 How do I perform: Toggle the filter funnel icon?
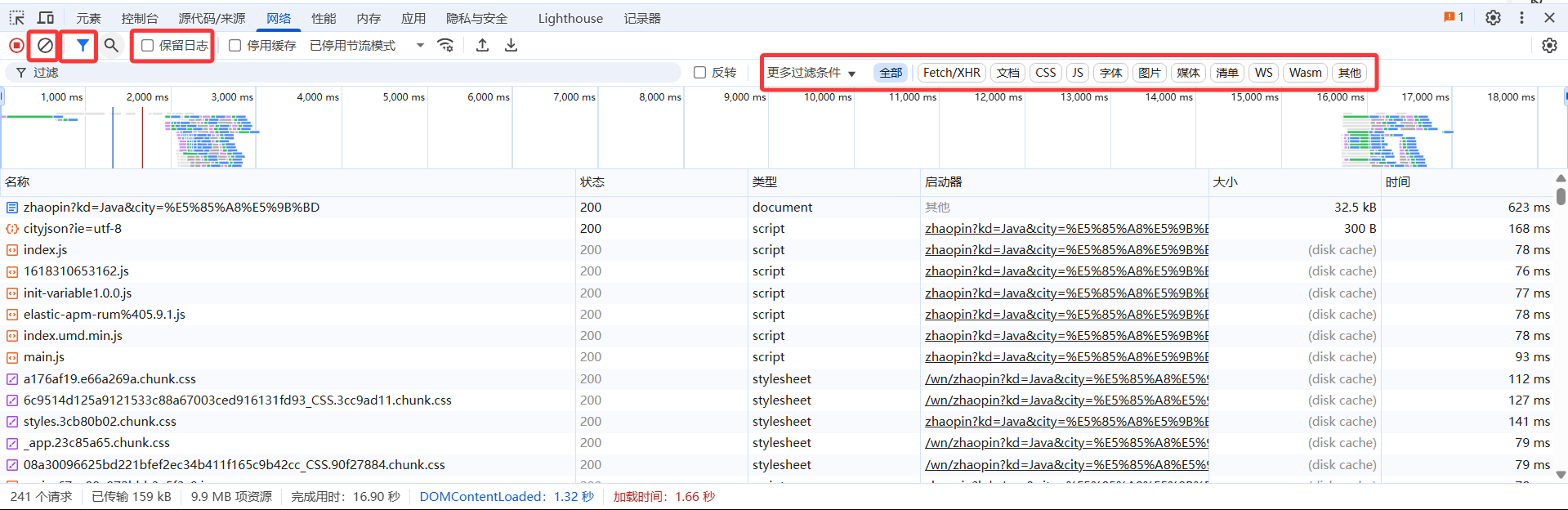(x=82, y=46)
